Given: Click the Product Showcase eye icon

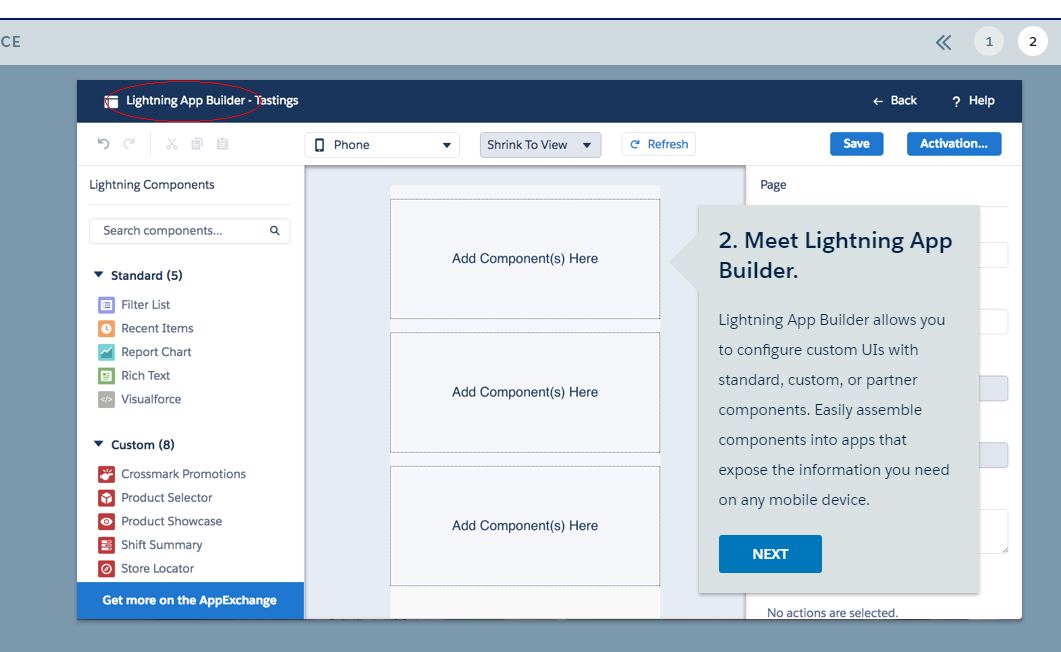Looking at the screenshot, I should click(x=106, y=521).
